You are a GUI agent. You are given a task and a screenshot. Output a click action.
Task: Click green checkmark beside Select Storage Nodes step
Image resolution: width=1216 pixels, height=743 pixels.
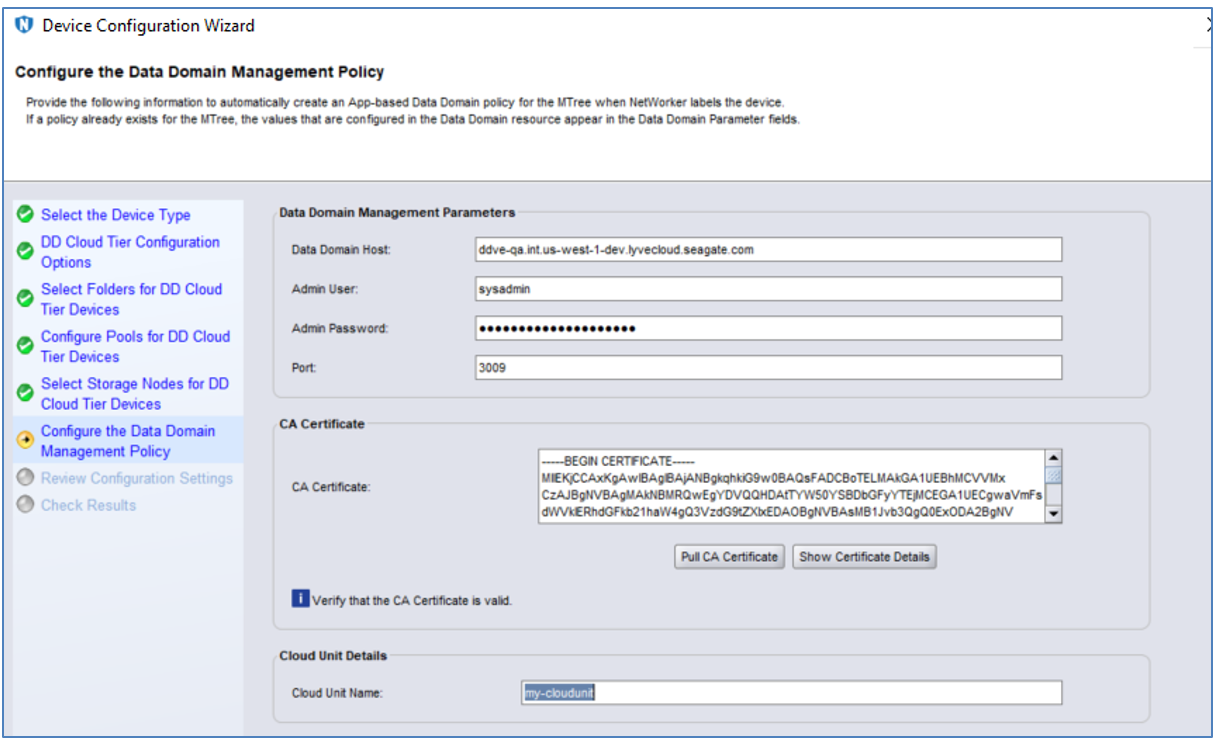tap(25, 393)
